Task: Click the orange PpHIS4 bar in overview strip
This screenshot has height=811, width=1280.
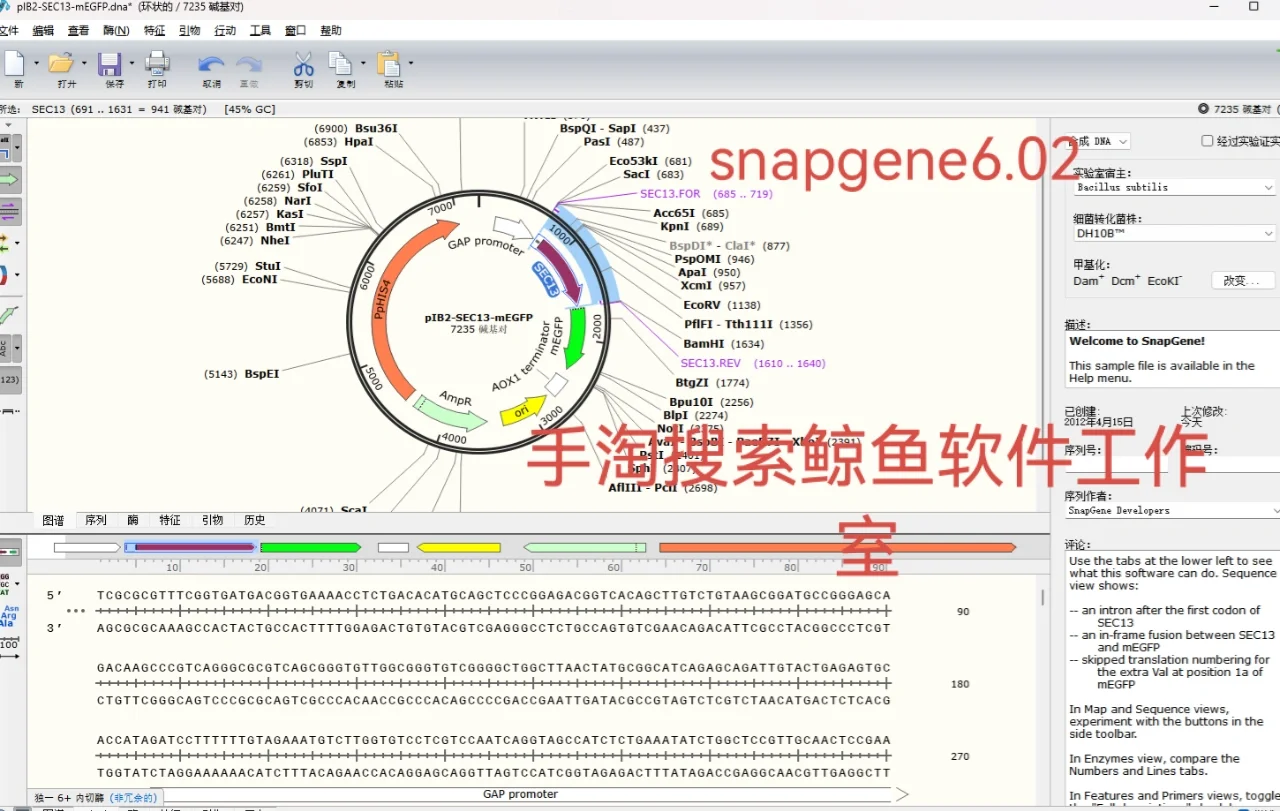Action: [838, 547]
